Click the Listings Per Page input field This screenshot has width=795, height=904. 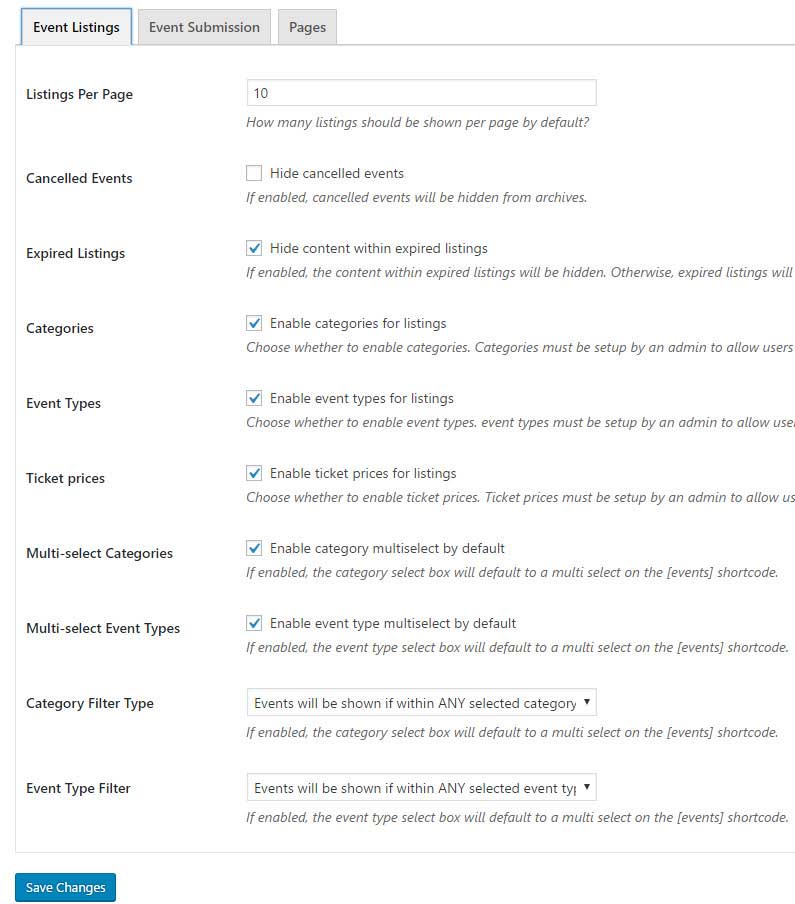[x=421, y=93]
